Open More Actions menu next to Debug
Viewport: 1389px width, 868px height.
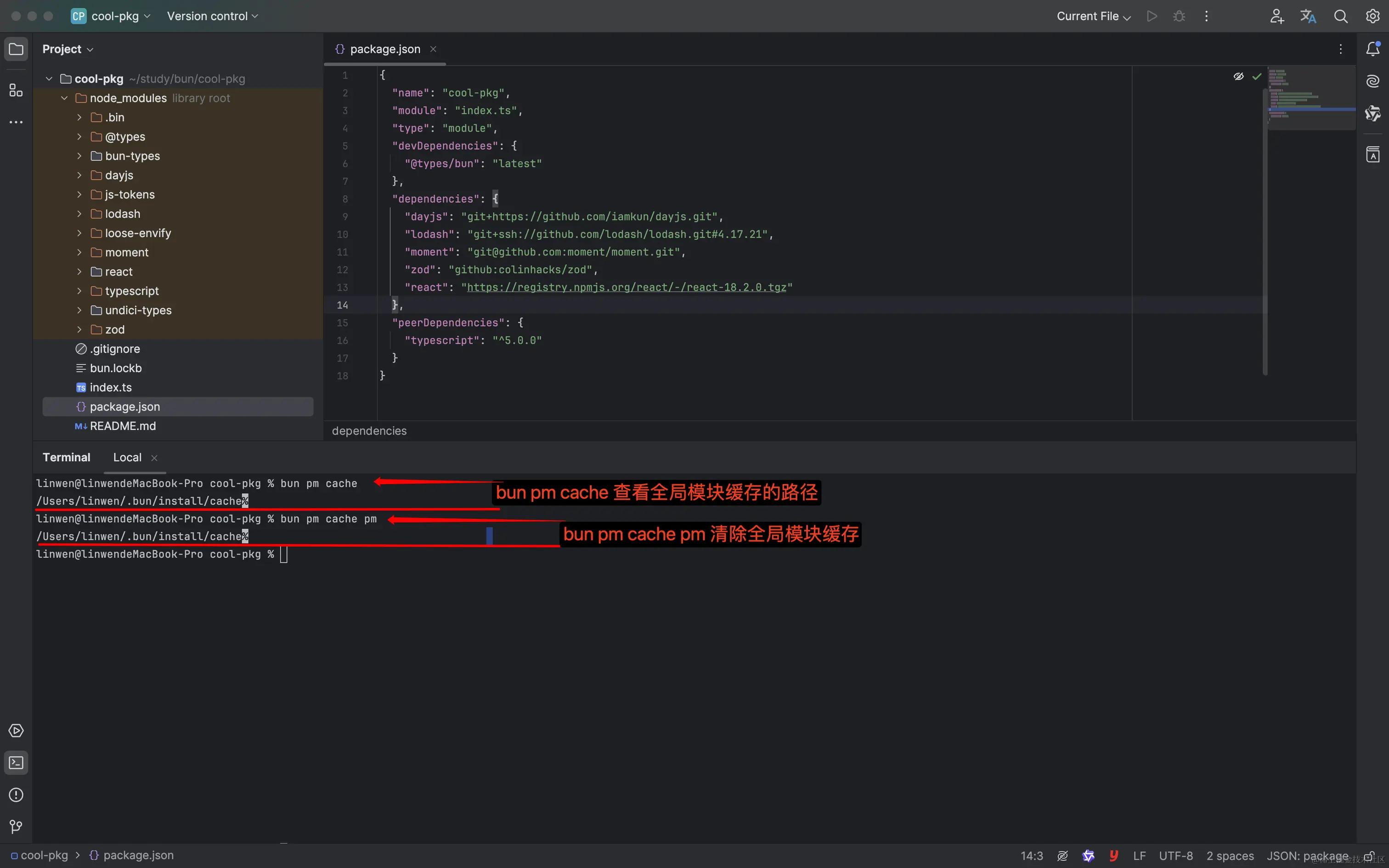point(1207,16)
